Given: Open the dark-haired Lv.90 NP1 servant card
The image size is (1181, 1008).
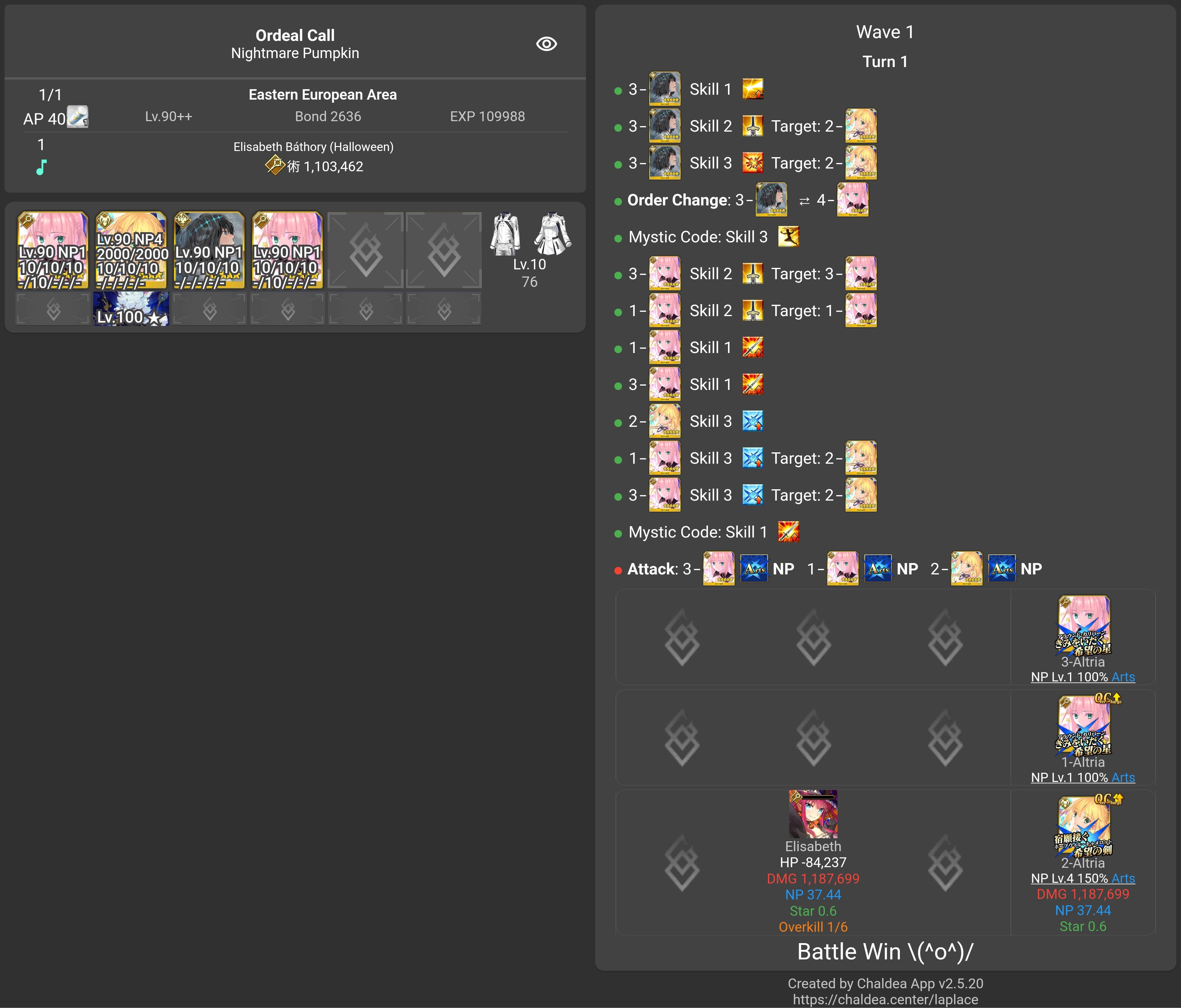Looking at the screenshot, I should point(209,251).
